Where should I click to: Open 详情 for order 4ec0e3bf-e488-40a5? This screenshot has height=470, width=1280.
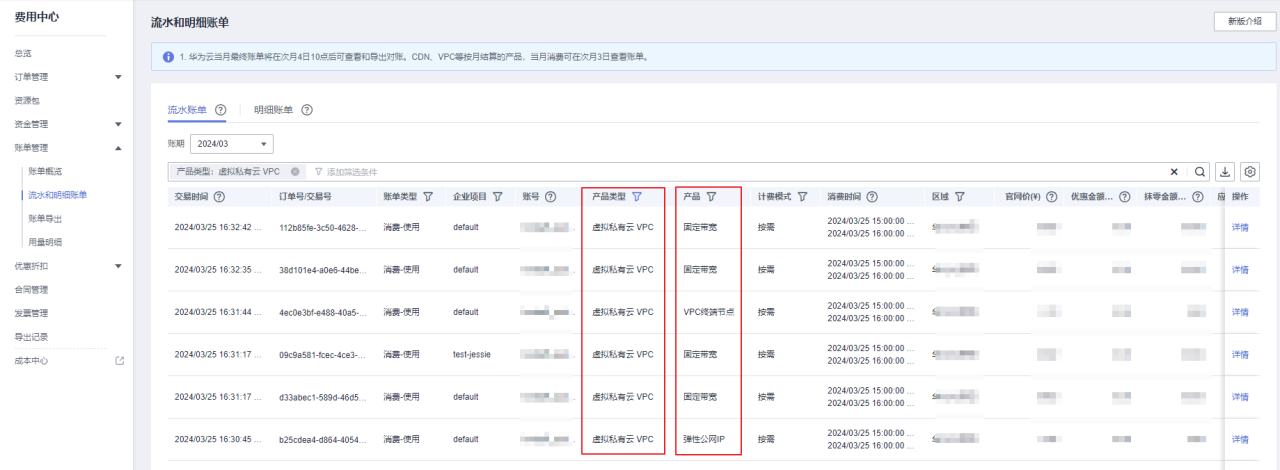click(1240, 312)
